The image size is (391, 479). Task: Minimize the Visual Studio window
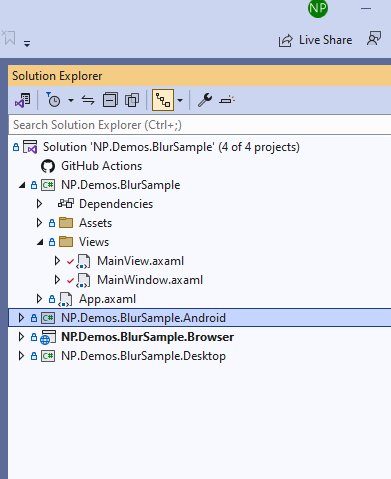tap(366, 8)
